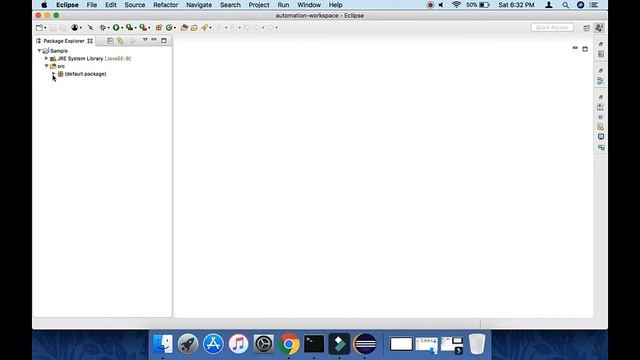This screenshot has width=640, height=360.
Task: Collapse the src folder node
Action: (47, 66)
